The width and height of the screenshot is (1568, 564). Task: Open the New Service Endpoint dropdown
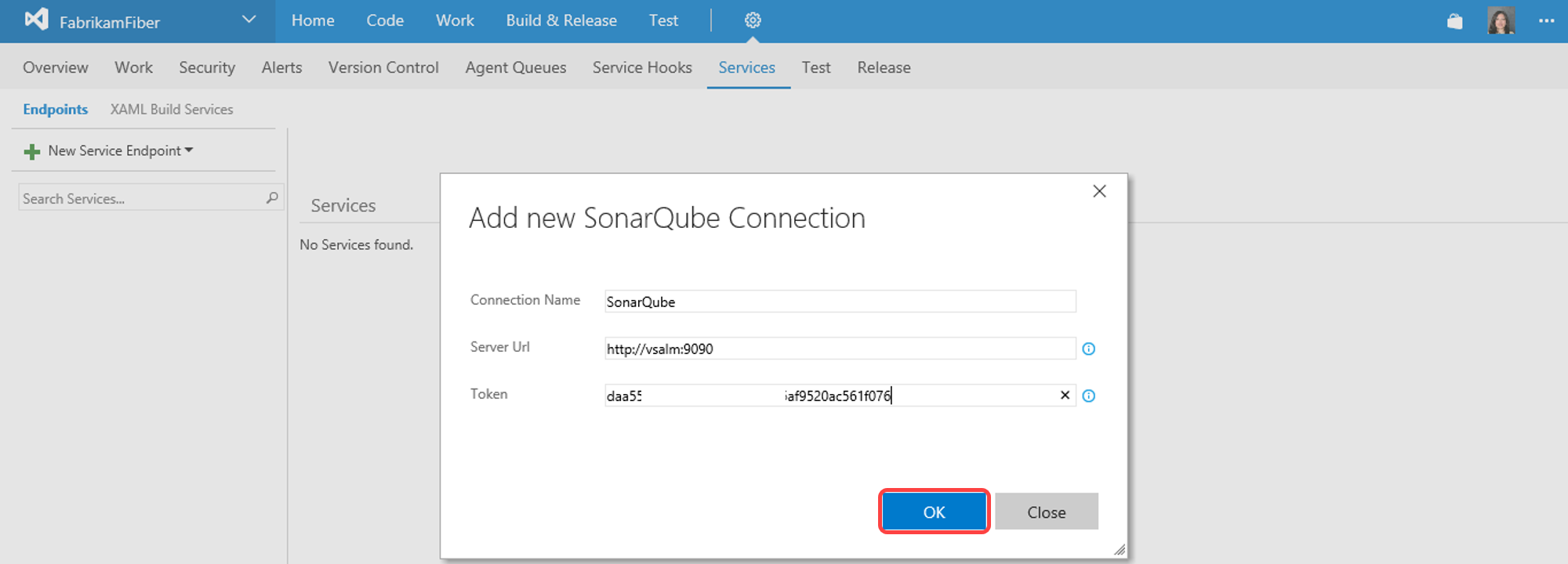coord(120,150)
